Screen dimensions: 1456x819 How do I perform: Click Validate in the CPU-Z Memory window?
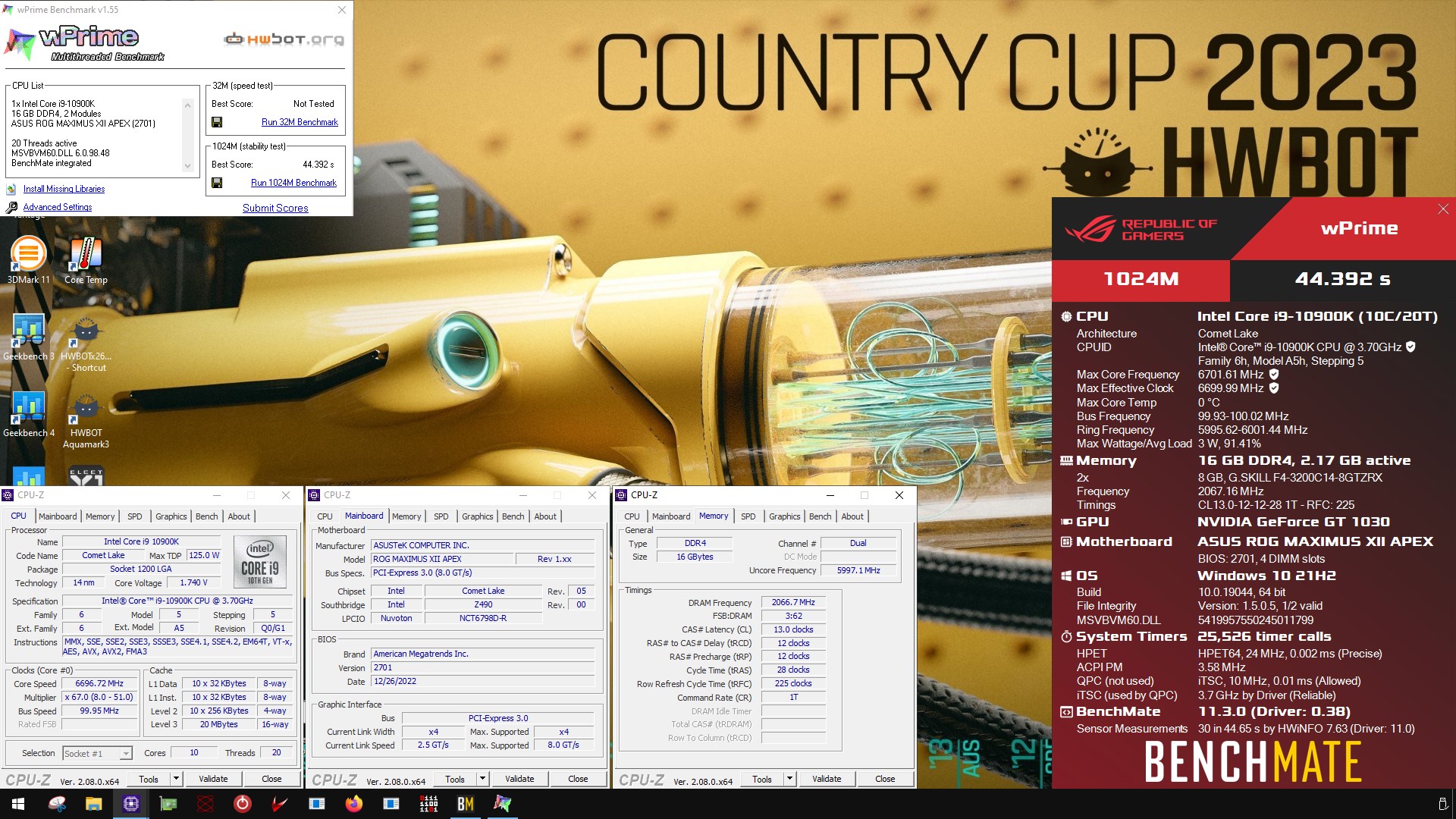[827, 779]
